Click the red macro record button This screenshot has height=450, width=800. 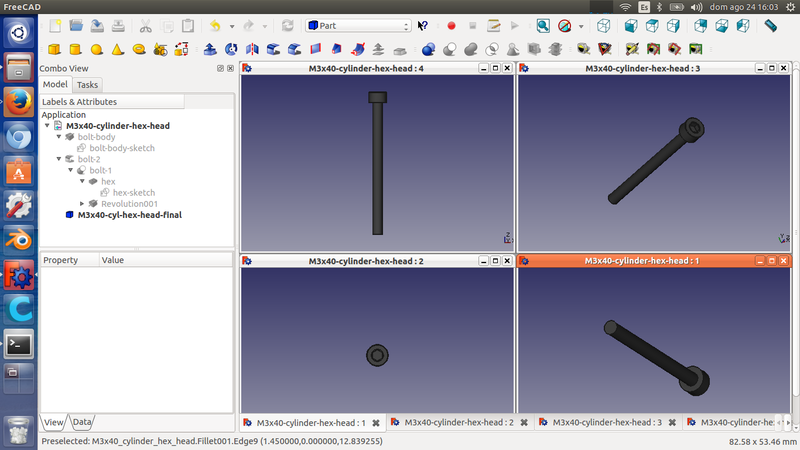[451, 25]
